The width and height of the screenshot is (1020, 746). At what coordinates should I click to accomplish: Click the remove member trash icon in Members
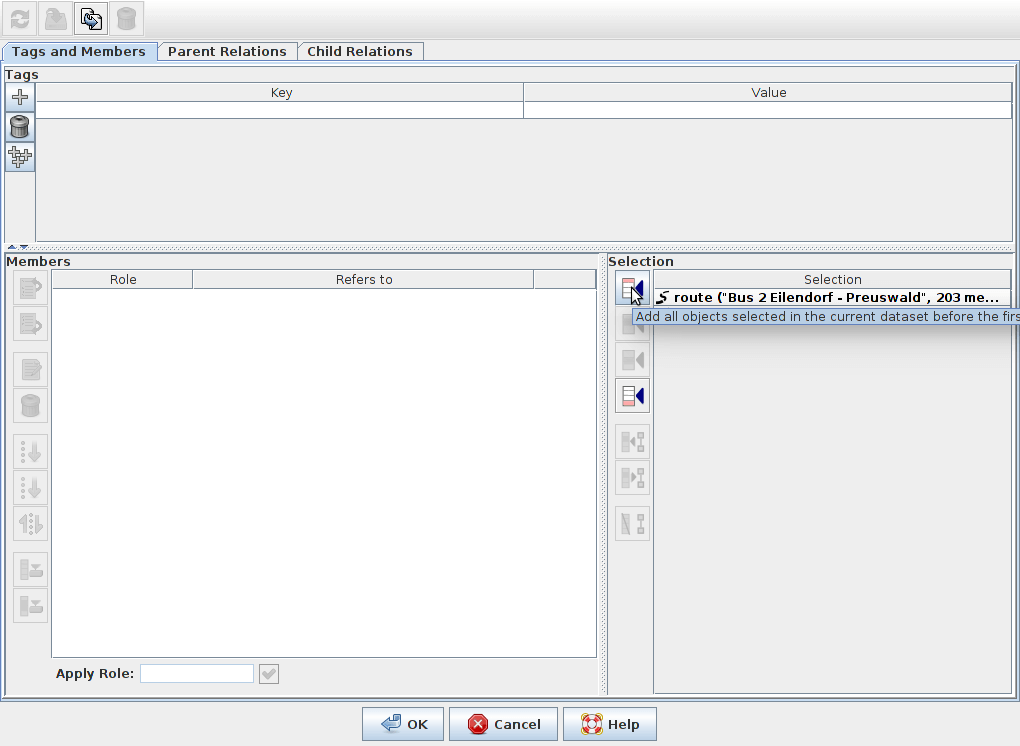[x=30, y=406]
